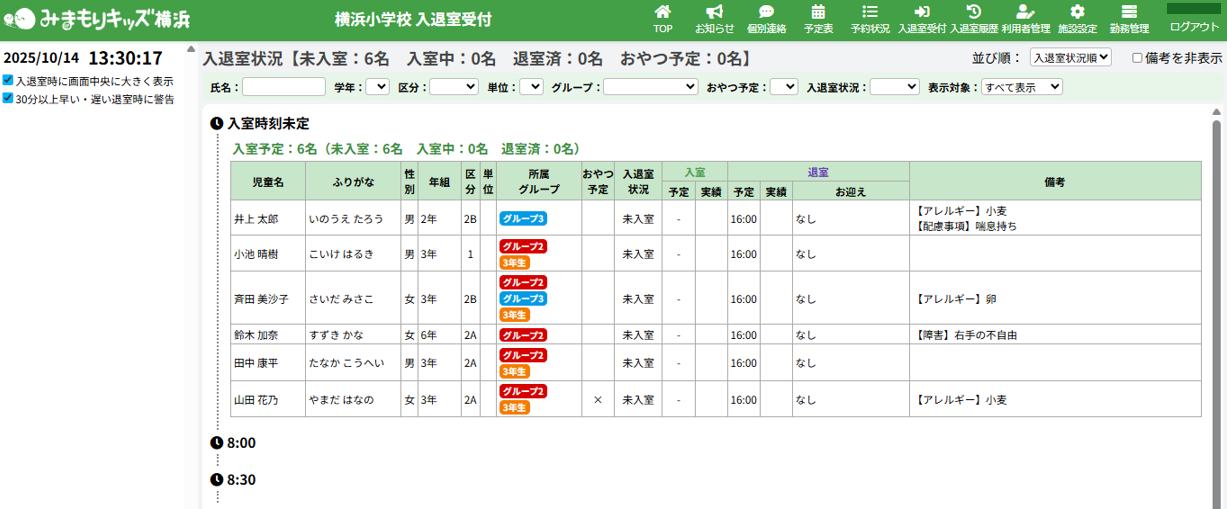Toggle 入退室時に画面中央に大きく表示 checkbox

click(x=8, y=80)
